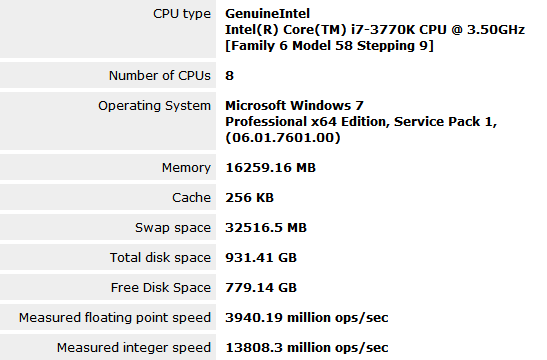Select the 779.14 GB free space value
Image resolution: width=547 pixels, height=360 pixels.
pos(261,288)
